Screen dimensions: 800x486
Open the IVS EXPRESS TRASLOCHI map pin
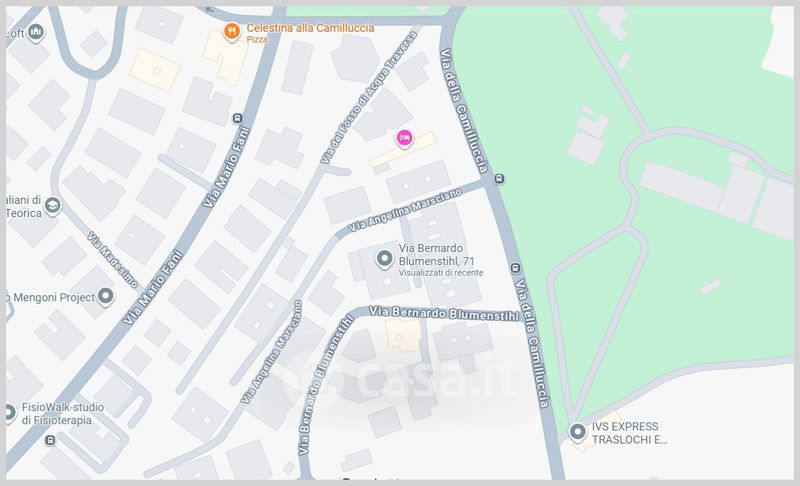(578, 432)
